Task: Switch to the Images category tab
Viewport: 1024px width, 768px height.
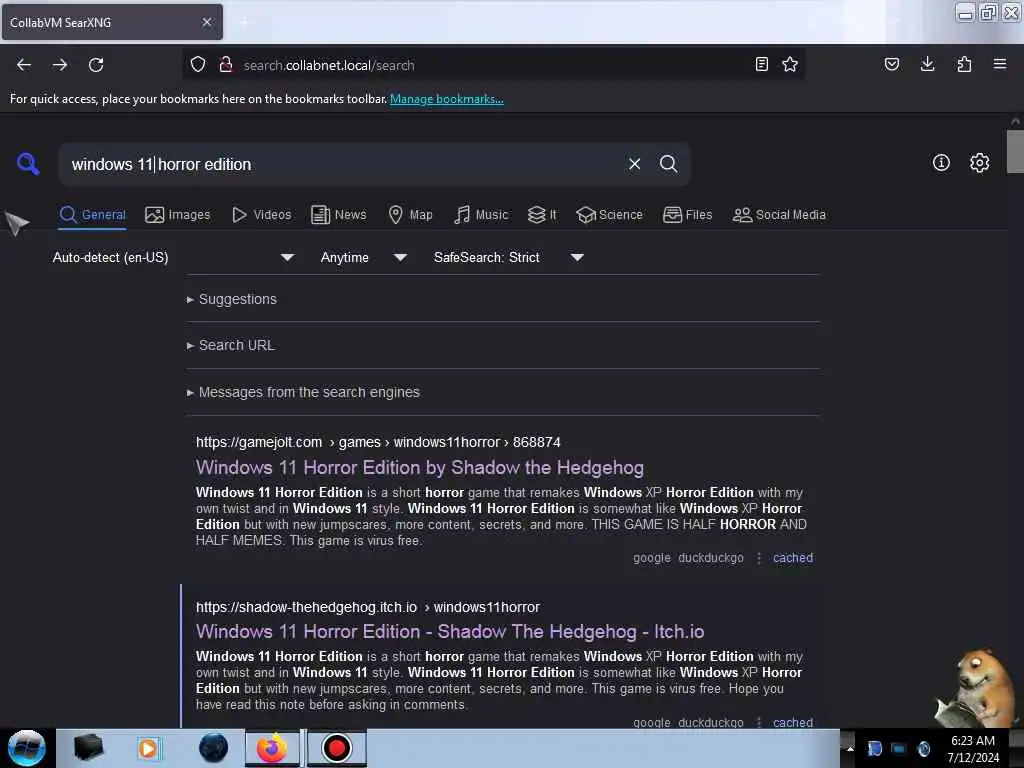Action: point(178,215)
